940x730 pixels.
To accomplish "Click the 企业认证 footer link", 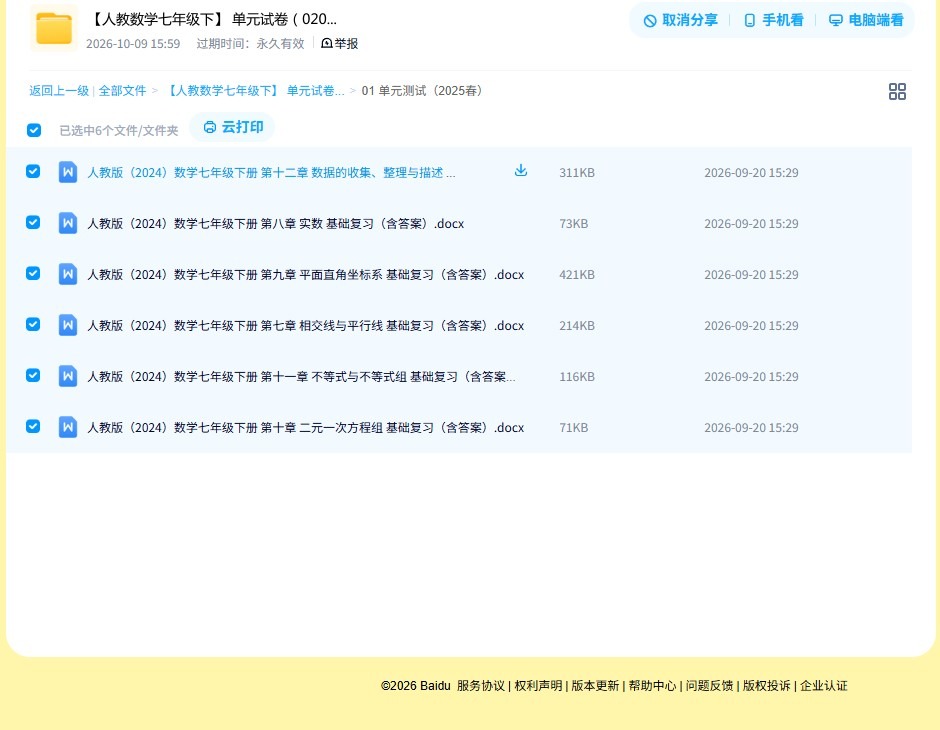I will pyautogui.click(x=824, y=686).
